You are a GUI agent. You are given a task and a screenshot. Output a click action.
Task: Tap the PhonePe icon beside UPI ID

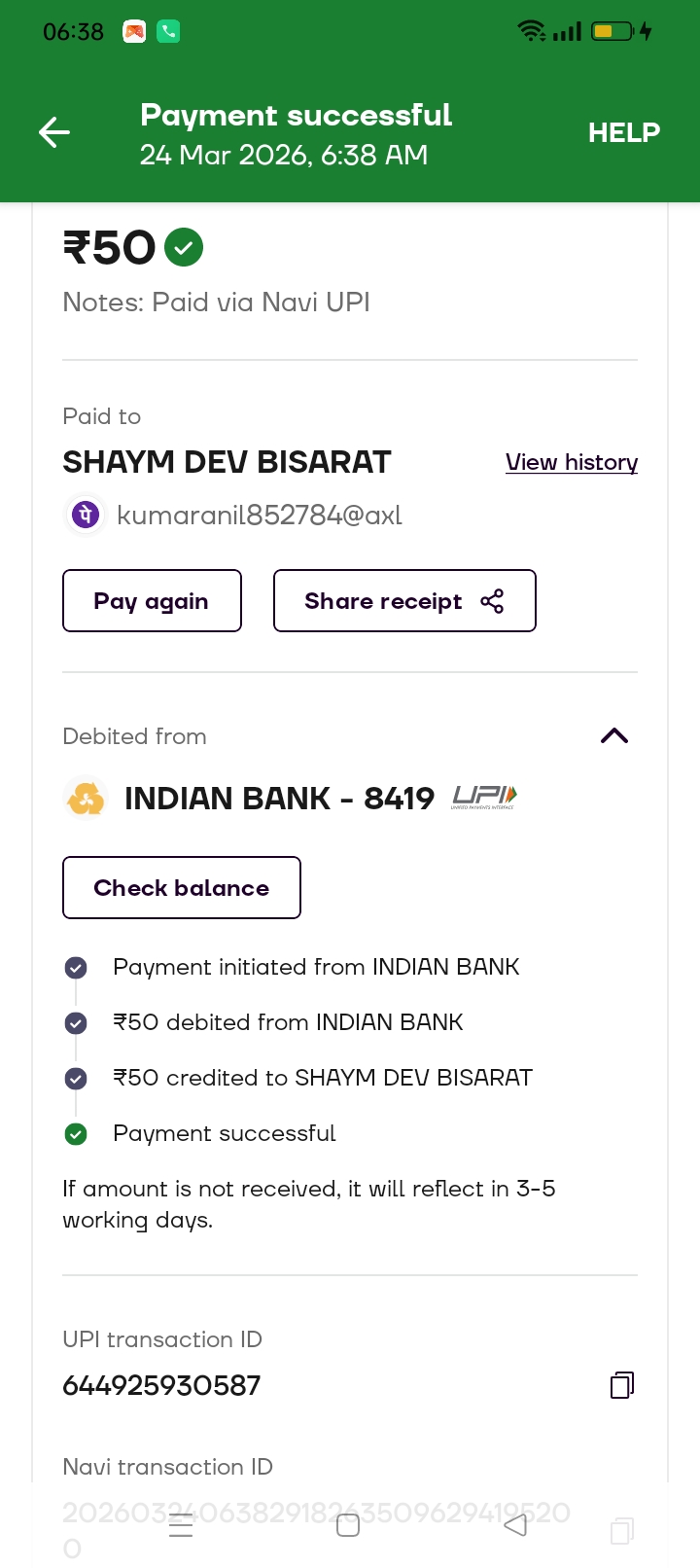(x=86, y=515)
